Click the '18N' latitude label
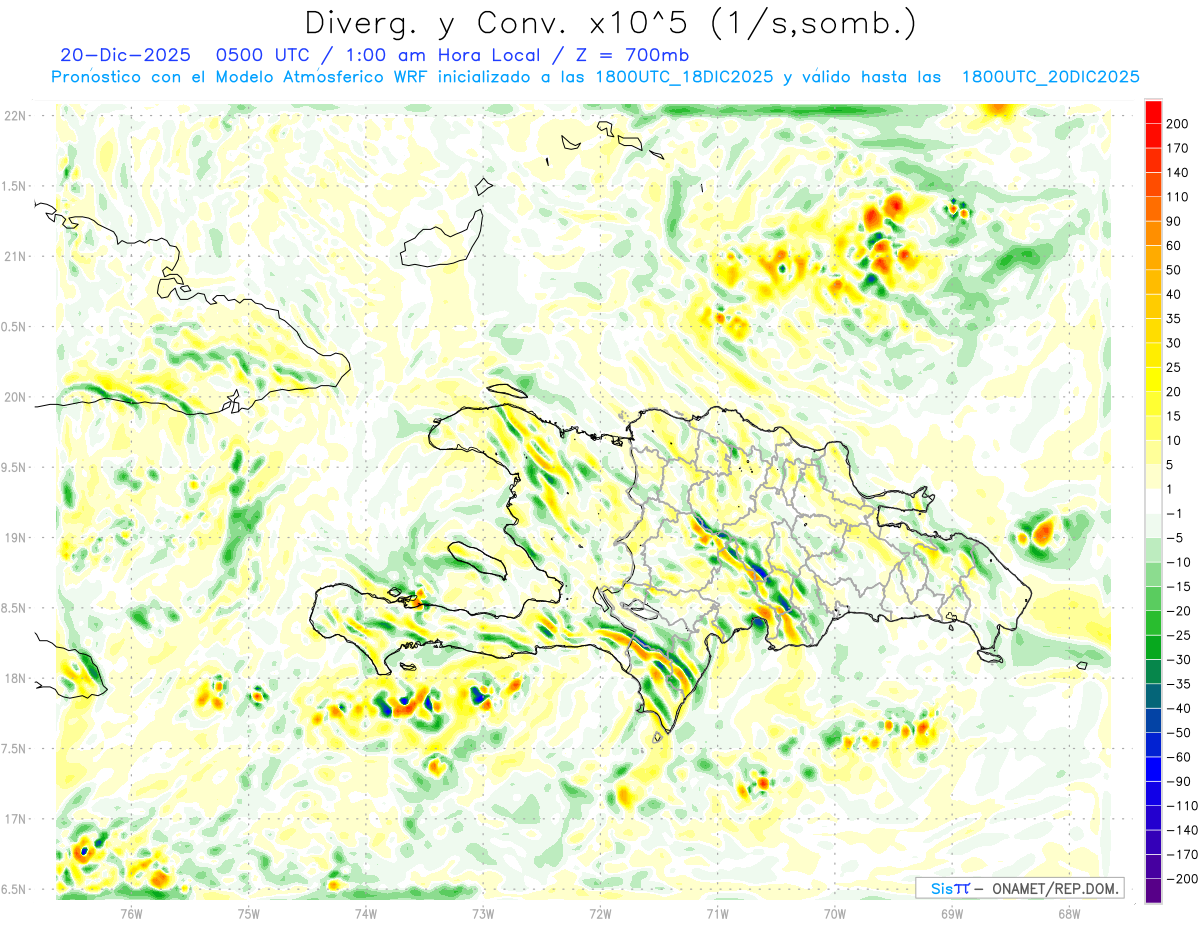The width and height of the screenshot is (1200, 927). 14,678
